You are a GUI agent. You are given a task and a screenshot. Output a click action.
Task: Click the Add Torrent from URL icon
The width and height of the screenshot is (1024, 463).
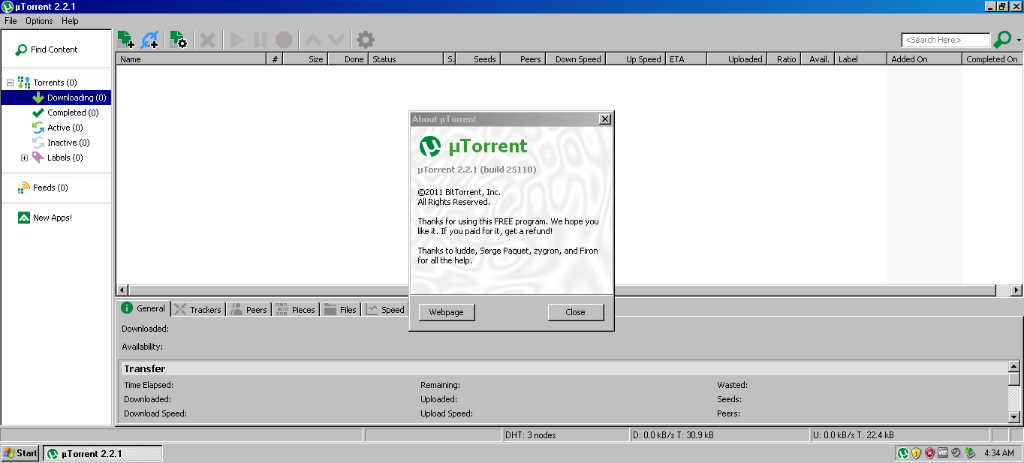(x=150, y=40)
